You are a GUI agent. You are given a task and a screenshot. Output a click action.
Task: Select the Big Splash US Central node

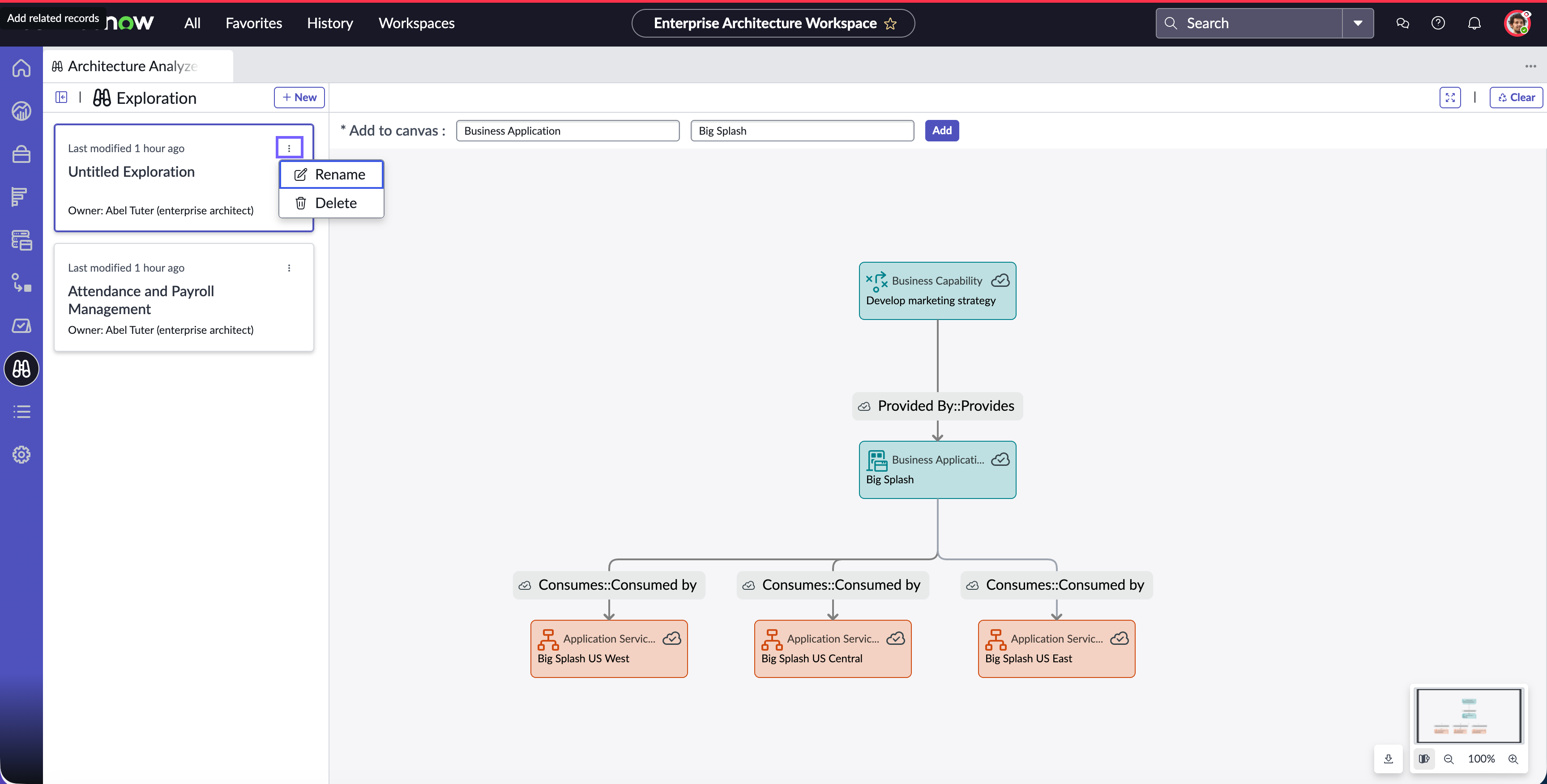(x=833, y=649)
